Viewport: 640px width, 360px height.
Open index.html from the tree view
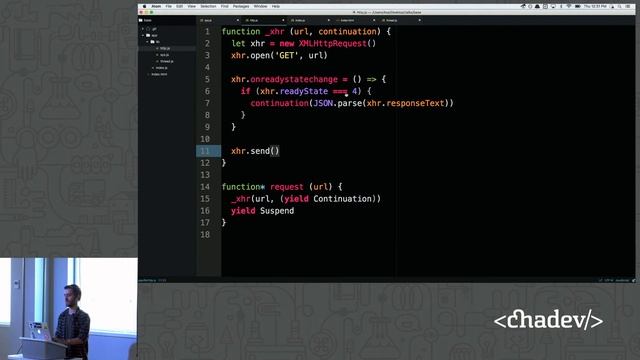[x=158, y=74]
